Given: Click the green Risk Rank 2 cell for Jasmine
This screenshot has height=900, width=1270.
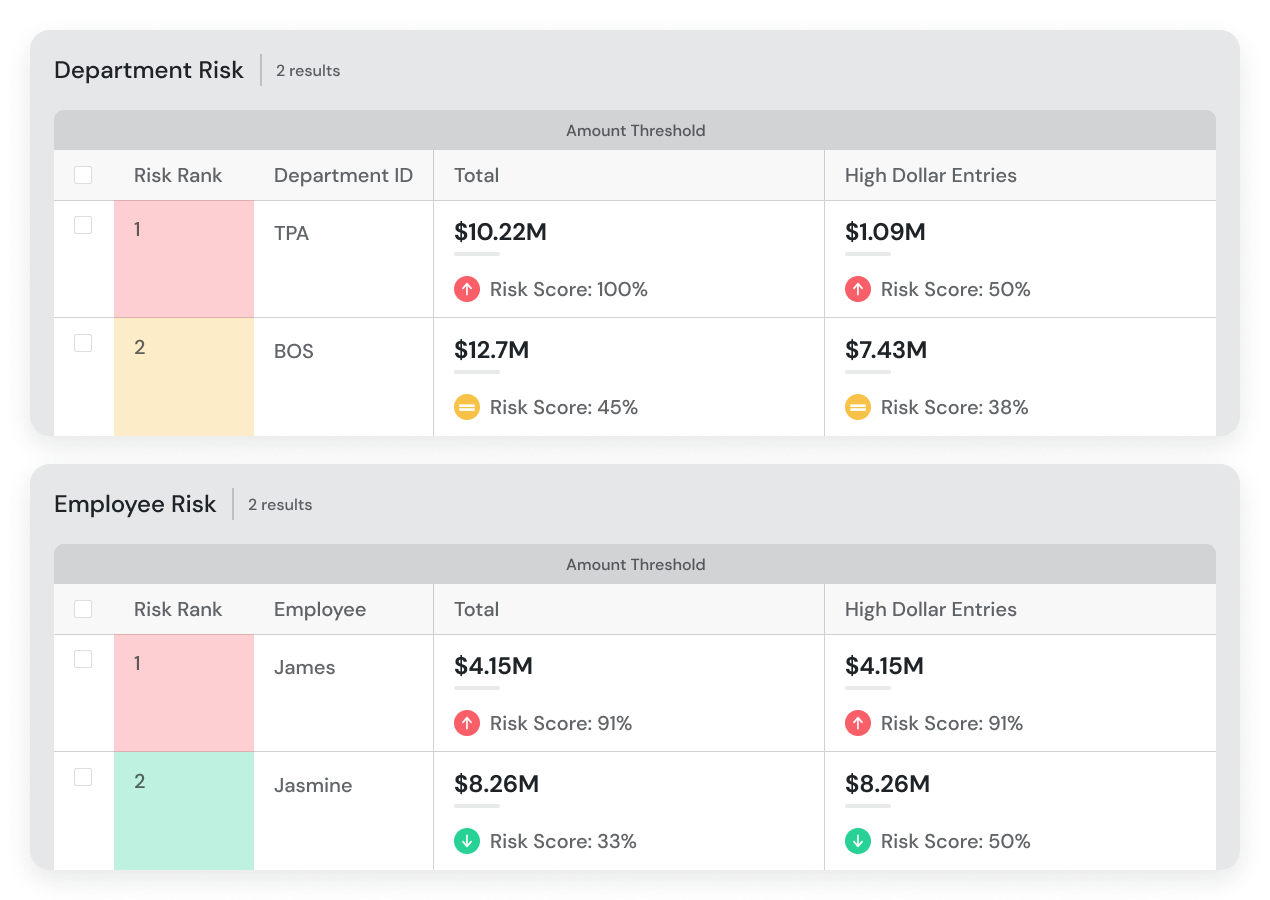Looking at the screenshot, I should [184, 811].
